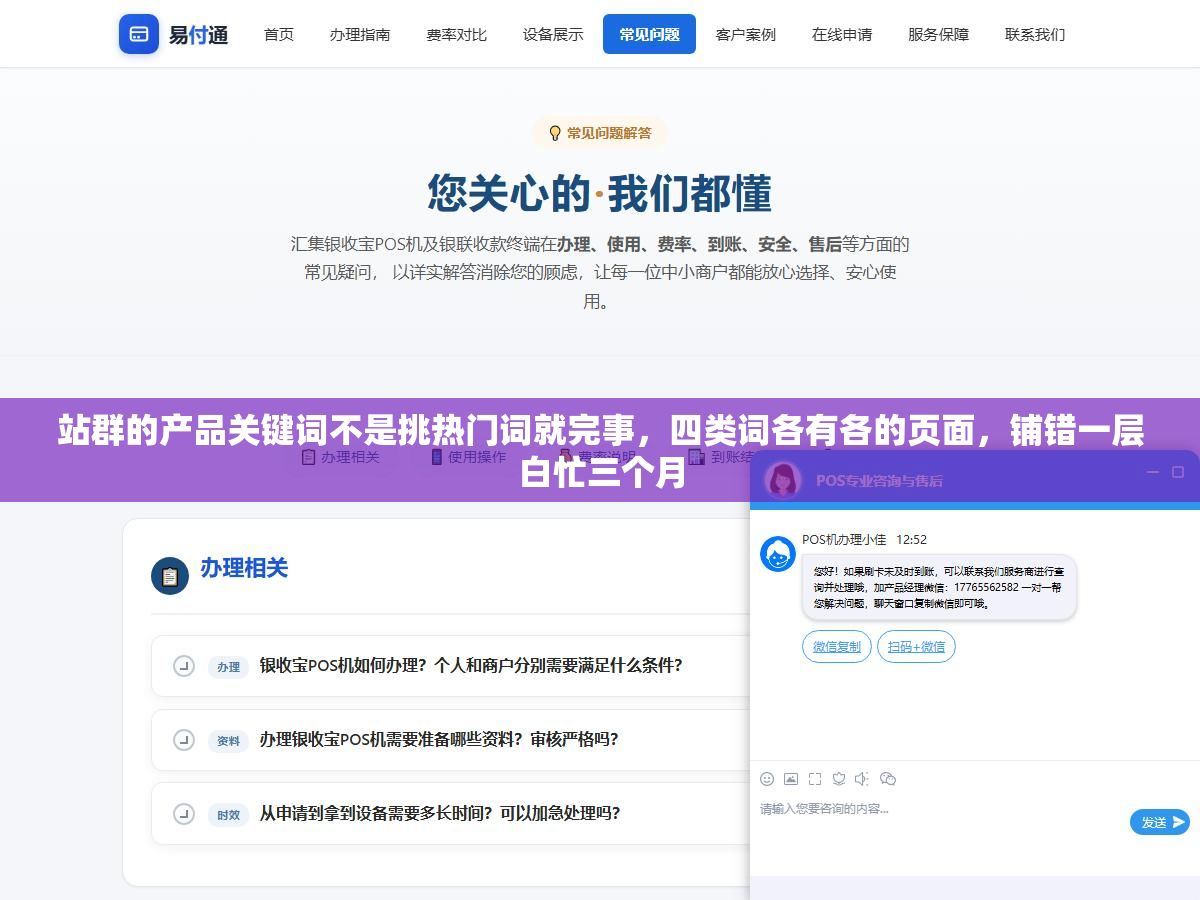
Task: Click the chat message bubble text
Action: click(939, 588)
